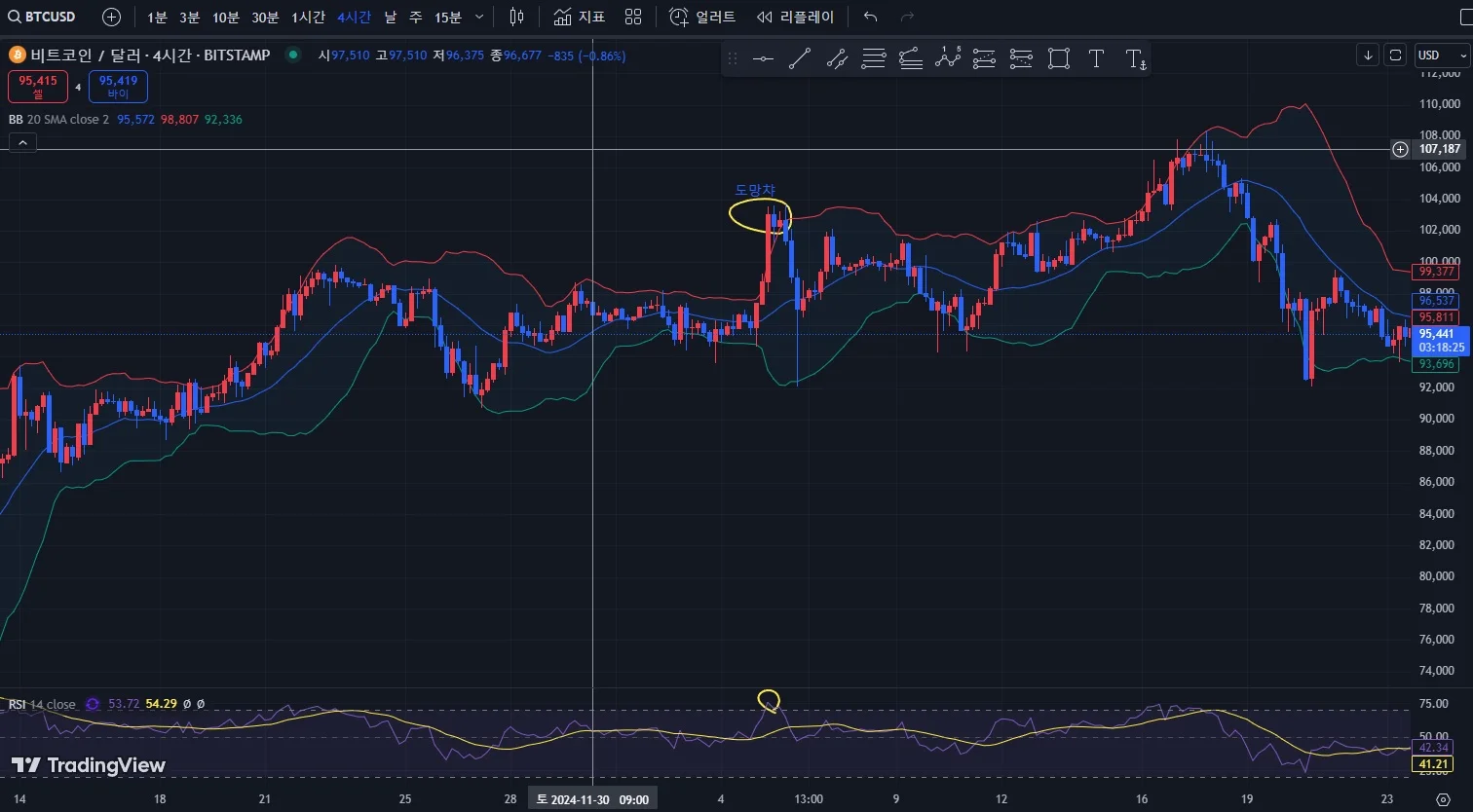Select the trend line drawing tool
The height and width of the screenshot is (812, 1473).
[x=800, y=59]
